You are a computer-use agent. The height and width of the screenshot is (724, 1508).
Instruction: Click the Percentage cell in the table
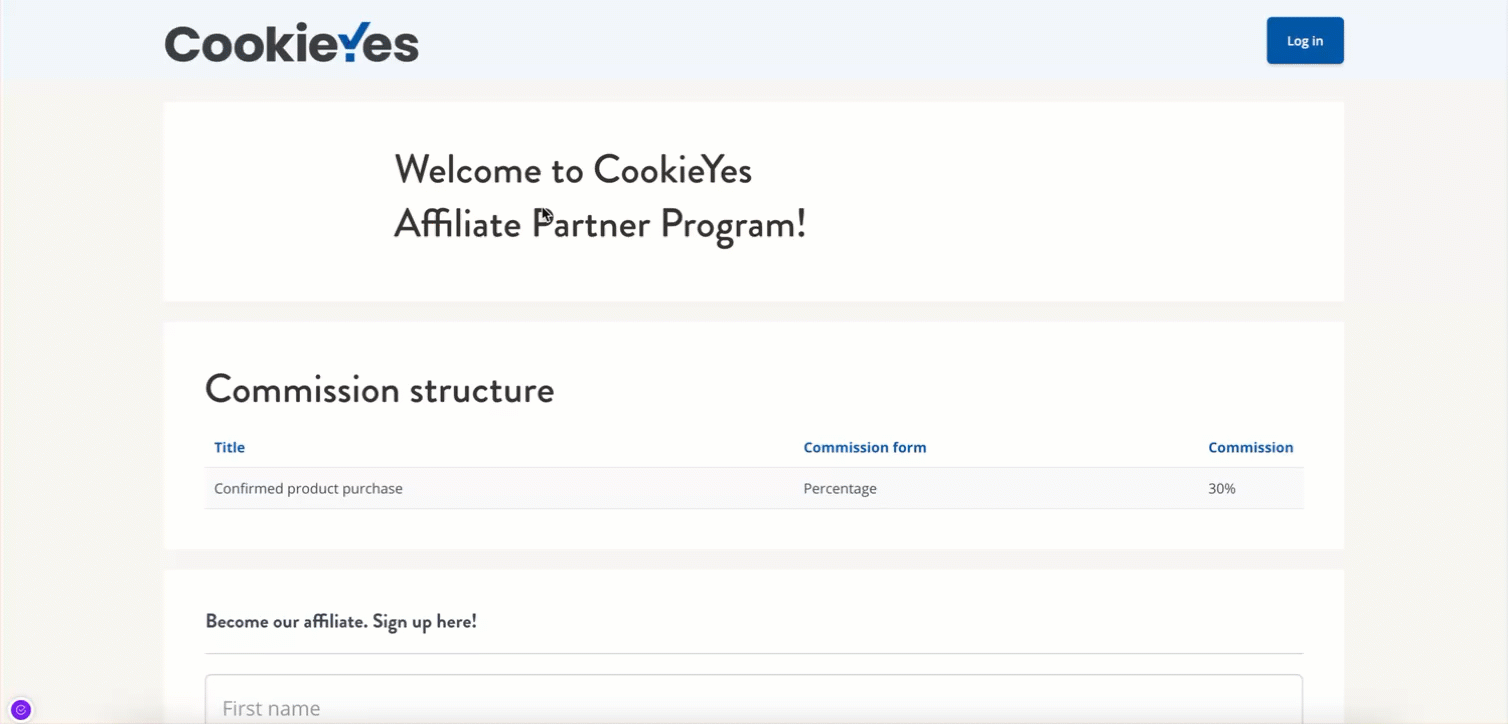click(839, 488)
